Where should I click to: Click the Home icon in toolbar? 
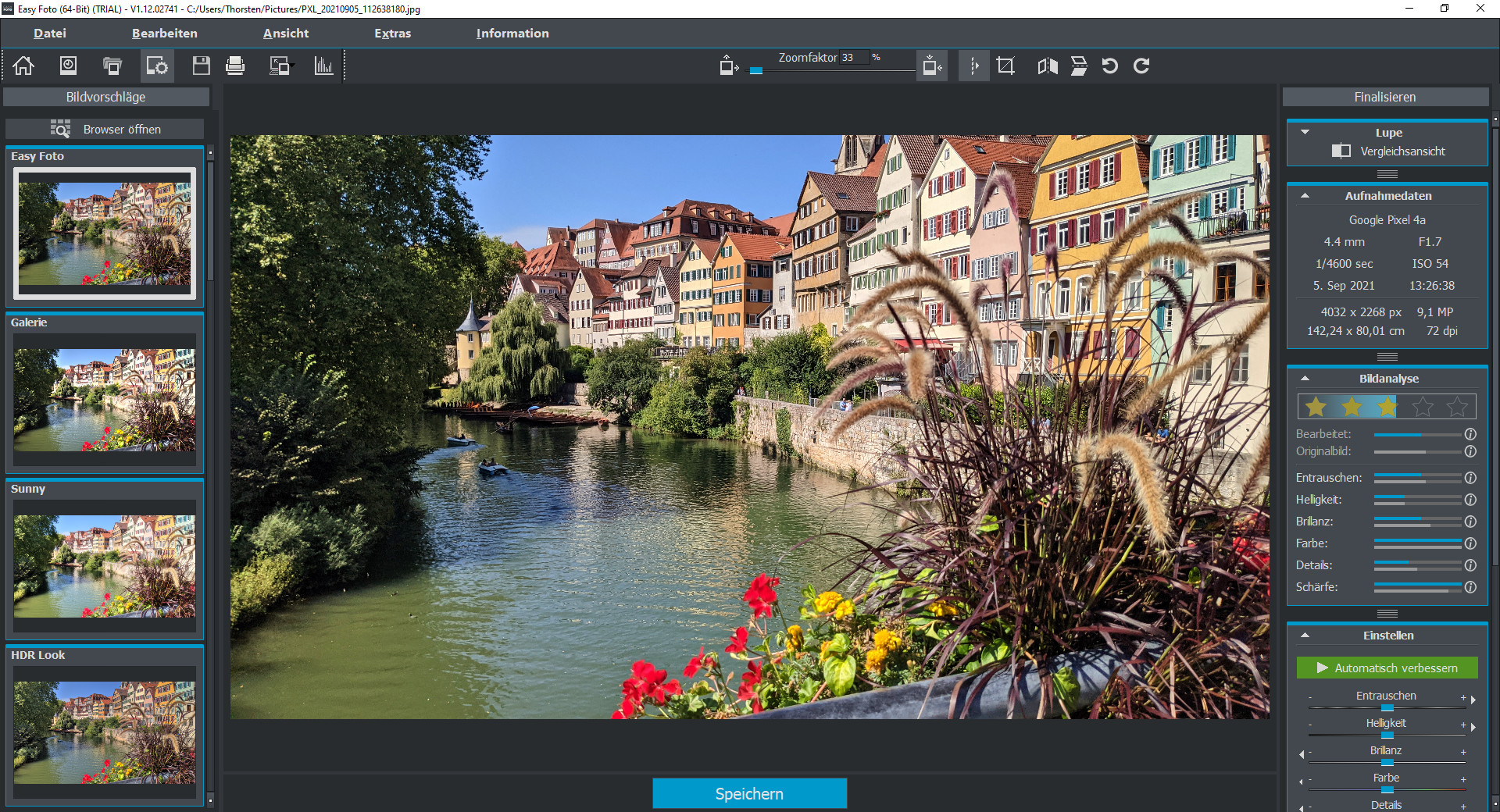pyautogui.click(x=23, y=66)
